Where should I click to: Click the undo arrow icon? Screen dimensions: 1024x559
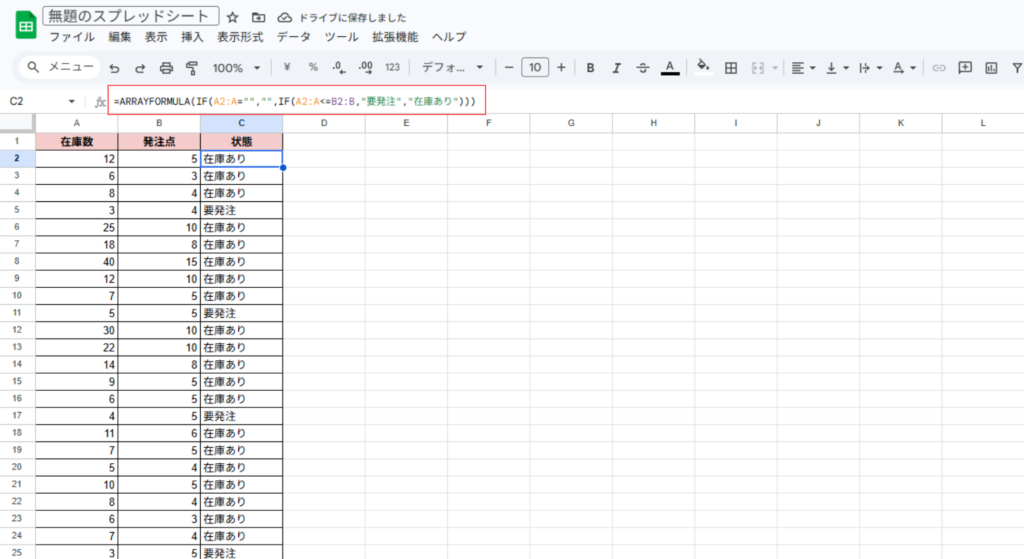[114, 68]
